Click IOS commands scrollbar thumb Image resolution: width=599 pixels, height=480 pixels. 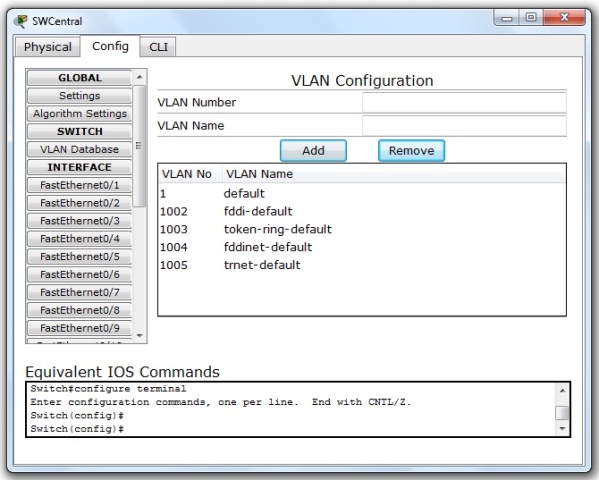[x=562, y=413]
